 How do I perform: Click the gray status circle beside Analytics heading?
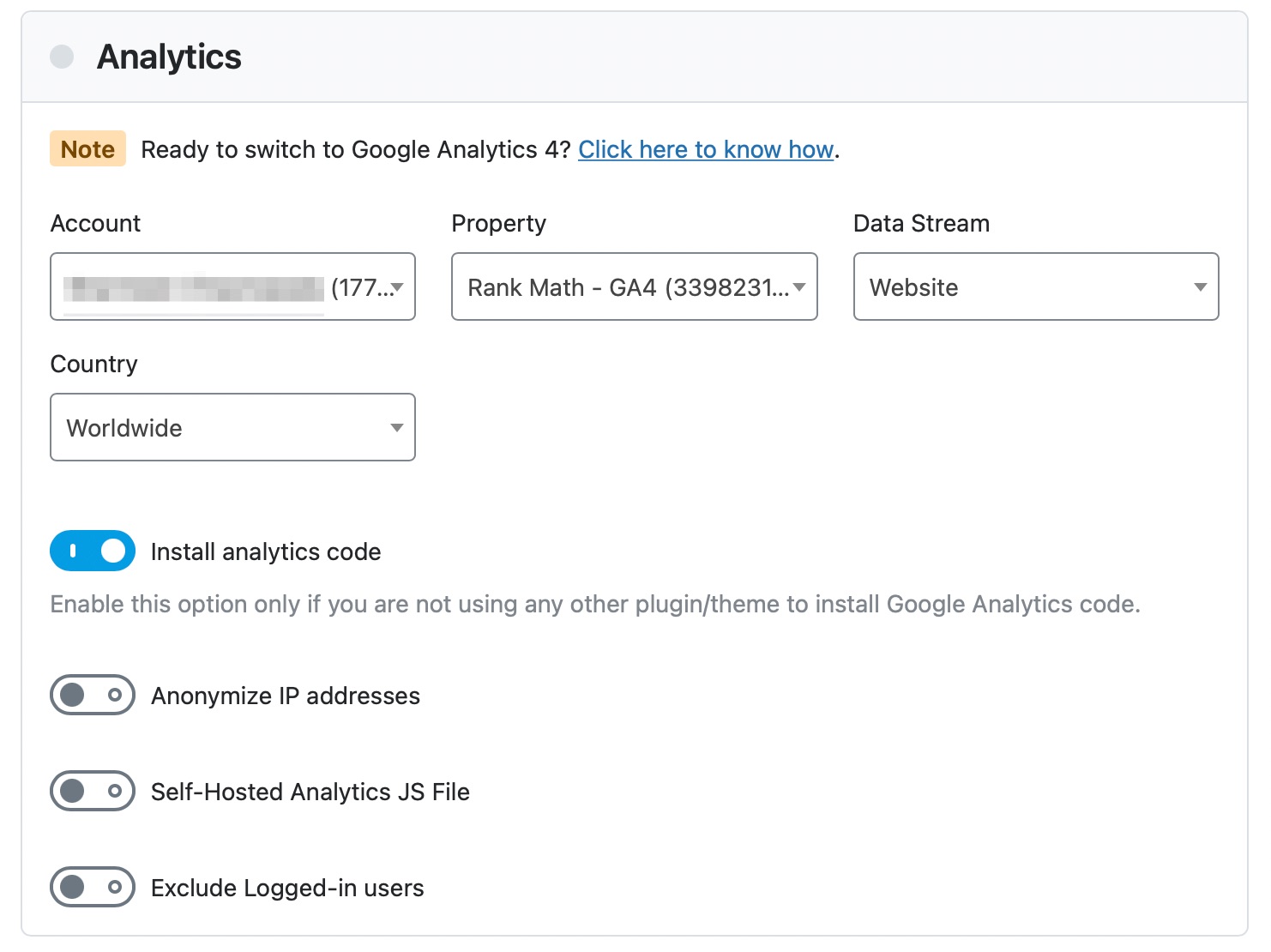(x=61, y=56)
